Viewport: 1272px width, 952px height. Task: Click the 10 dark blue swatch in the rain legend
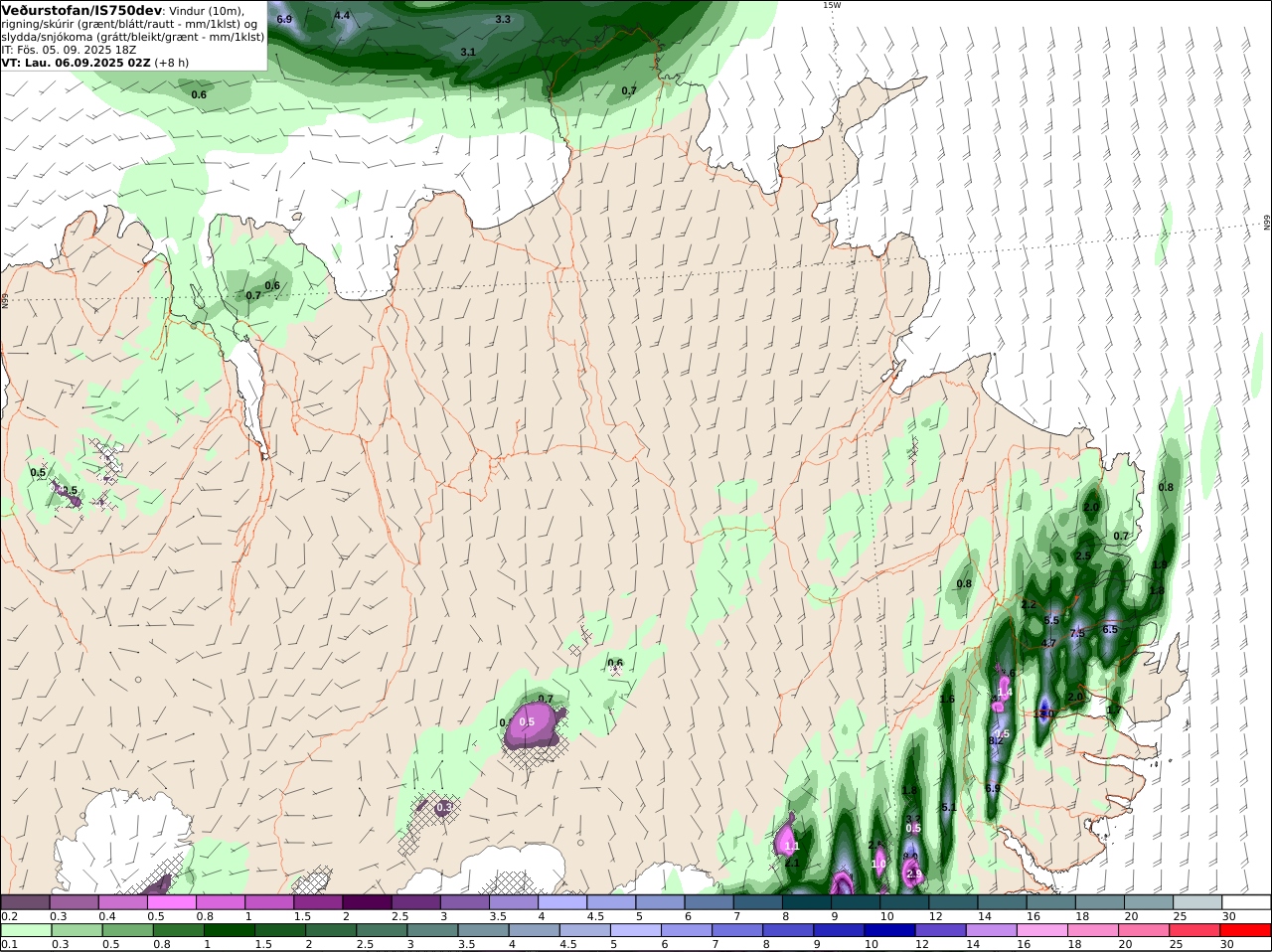click(890, 930)
